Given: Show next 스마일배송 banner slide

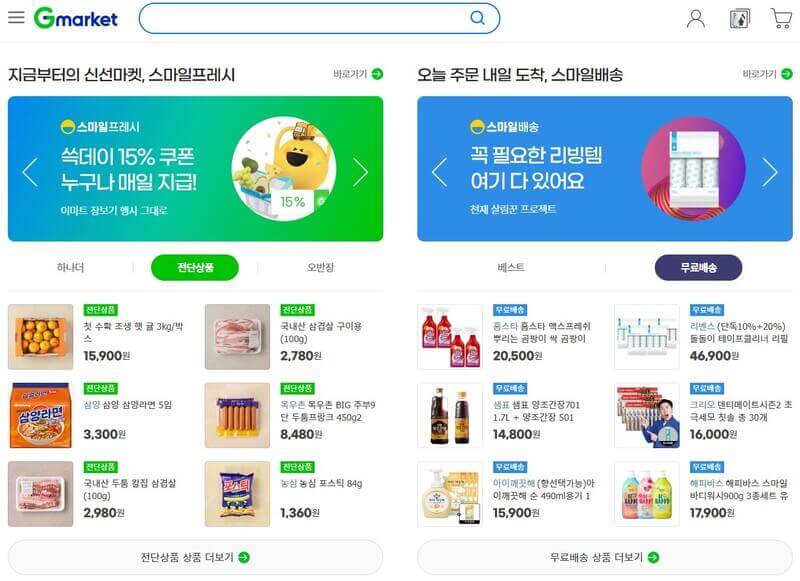Looking at the screenshot, I should tap(770, 172).
